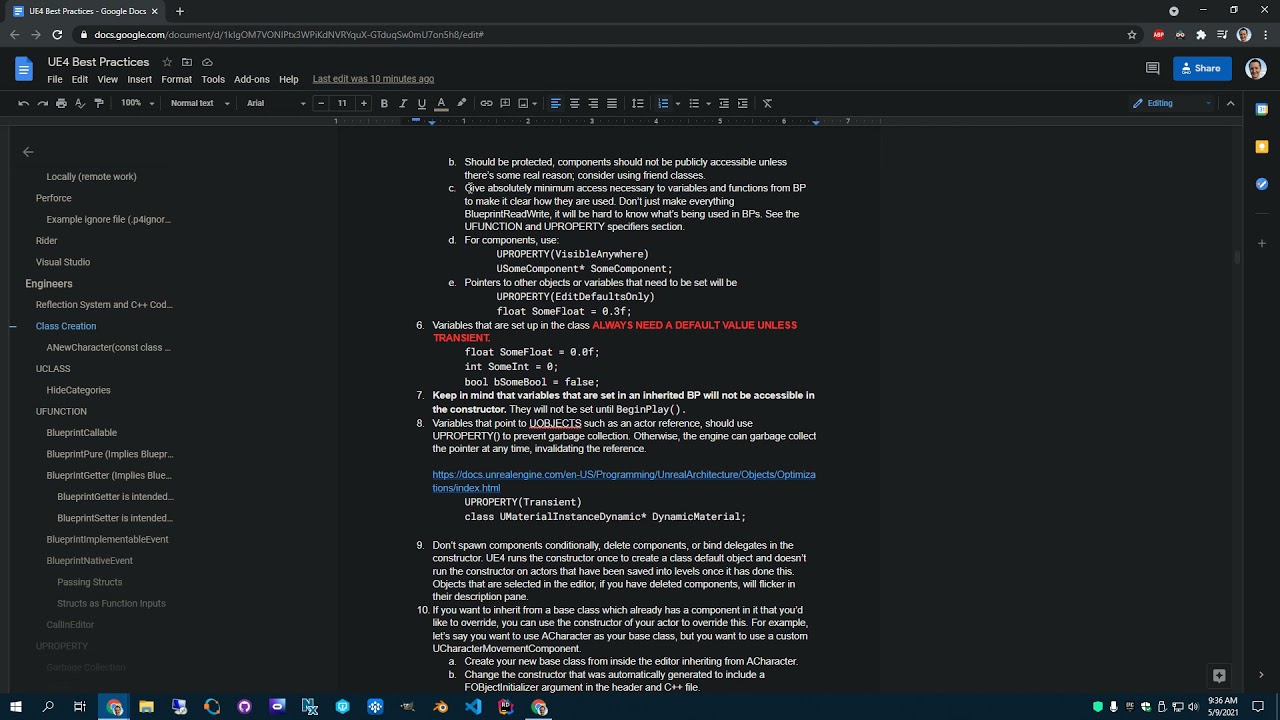Clear formatting from the selection
The width and height of the screenshot is (1280, 720).
click(x=767, y=103)
